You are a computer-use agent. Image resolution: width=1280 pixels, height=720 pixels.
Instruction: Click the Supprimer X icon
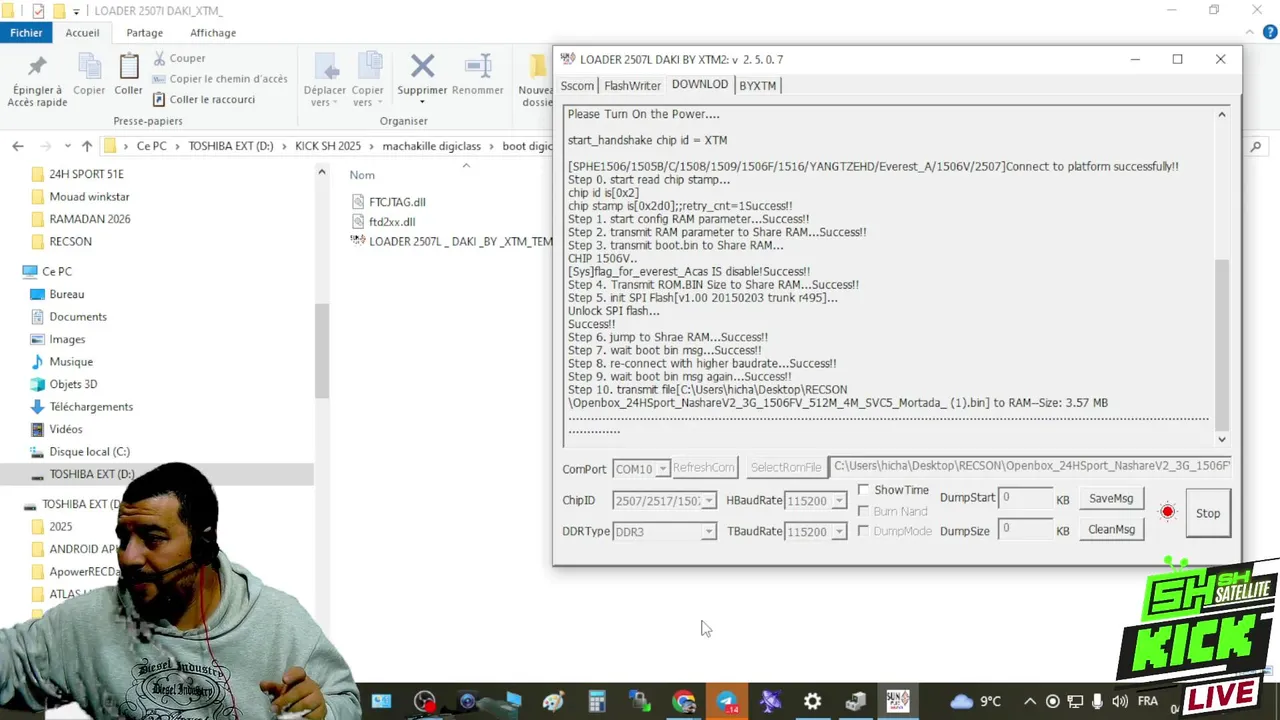[x=422, y=67]
